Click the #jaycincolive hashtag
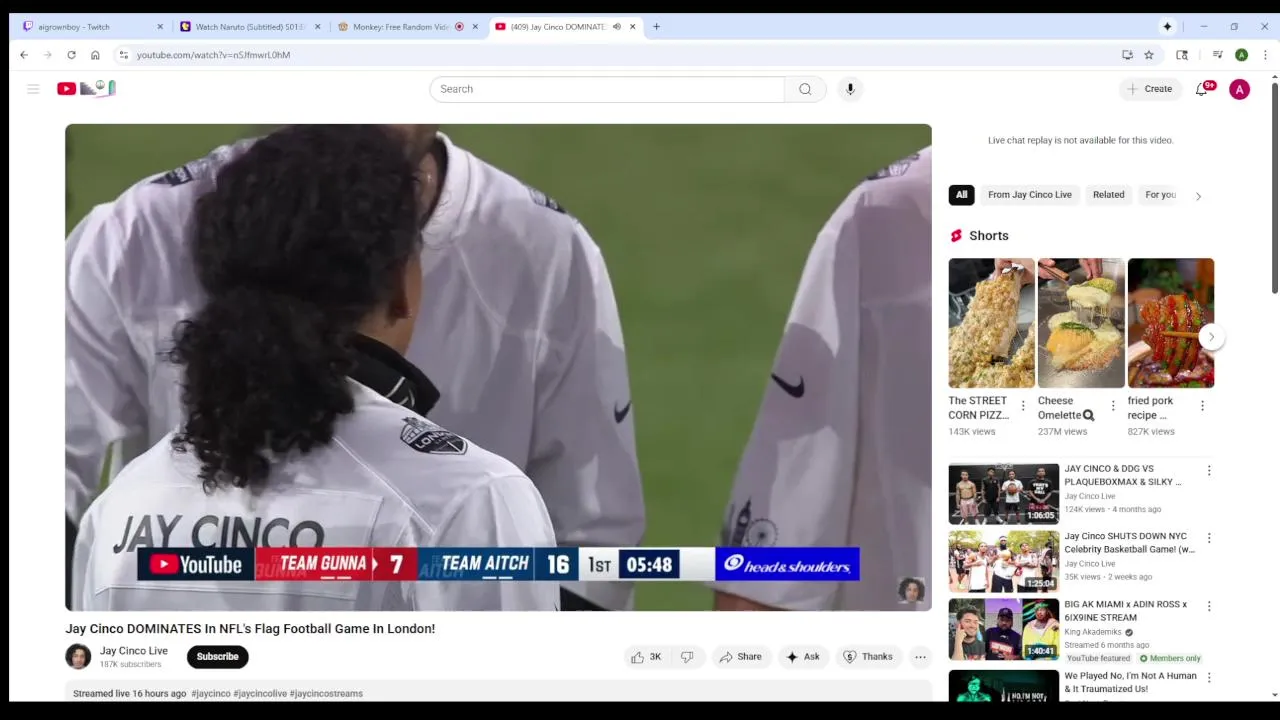Viewport: 1280px width, 720px height. [x=260, y=693]
